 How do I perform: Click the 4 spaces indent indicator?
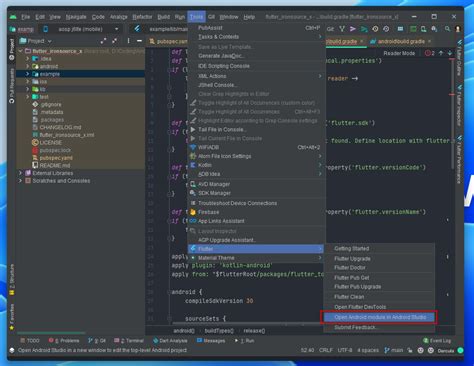tap(368, 350)
